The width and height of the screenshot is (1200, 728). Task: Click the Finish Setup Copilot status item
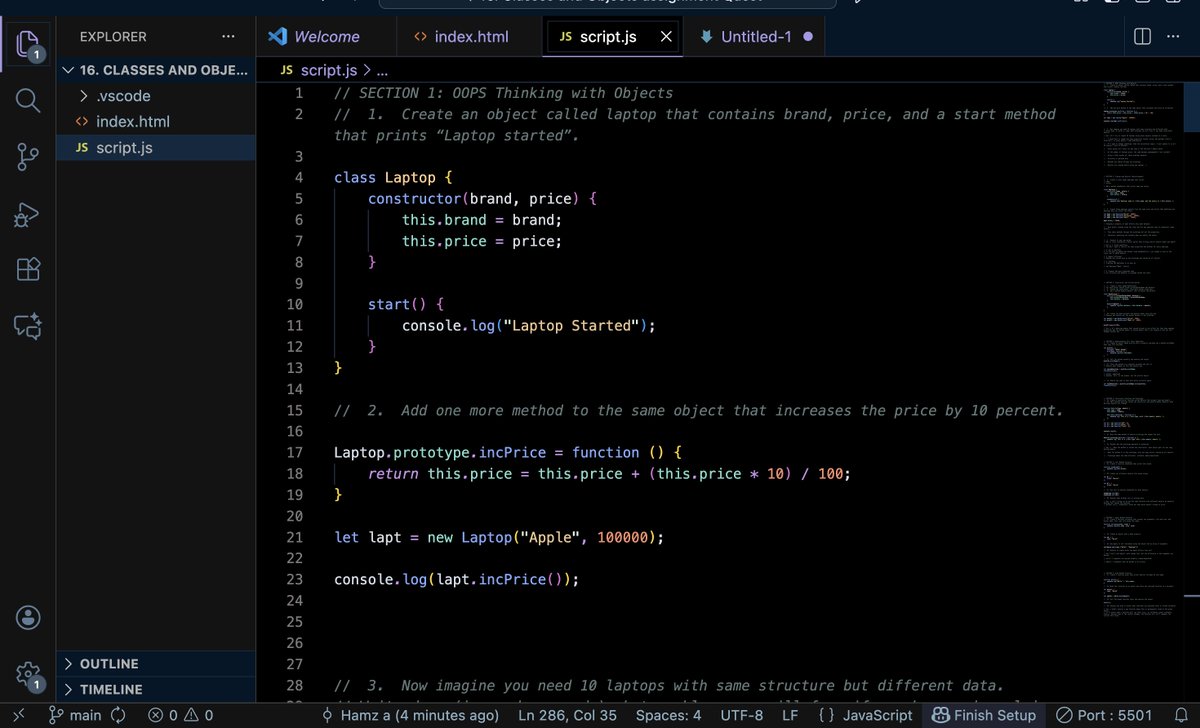tap(984, 715)
